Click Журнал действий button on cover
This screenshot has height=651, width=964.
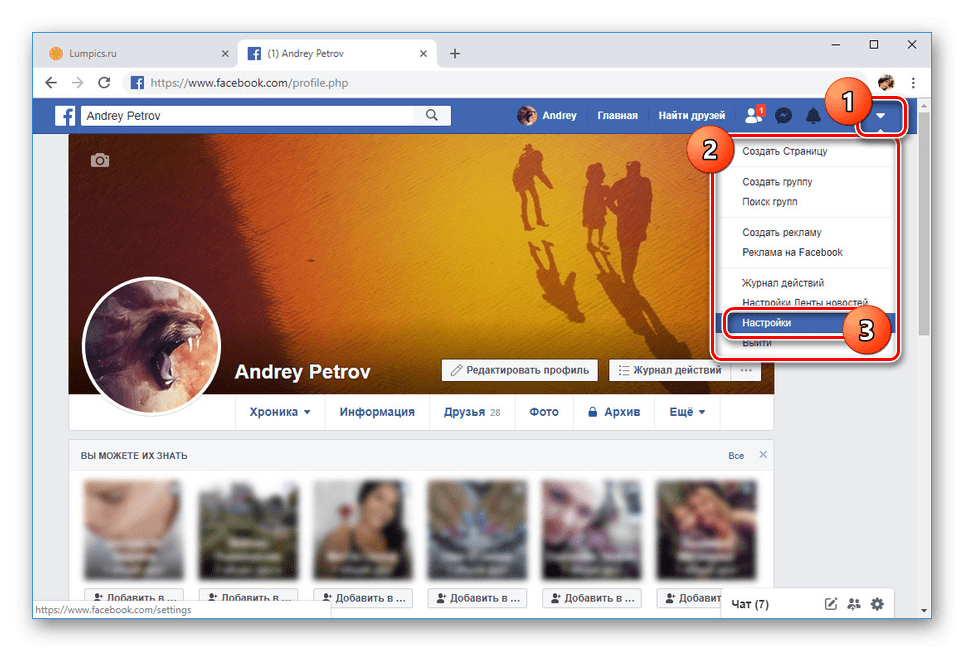pyautogui.click(x=670, y=370)
